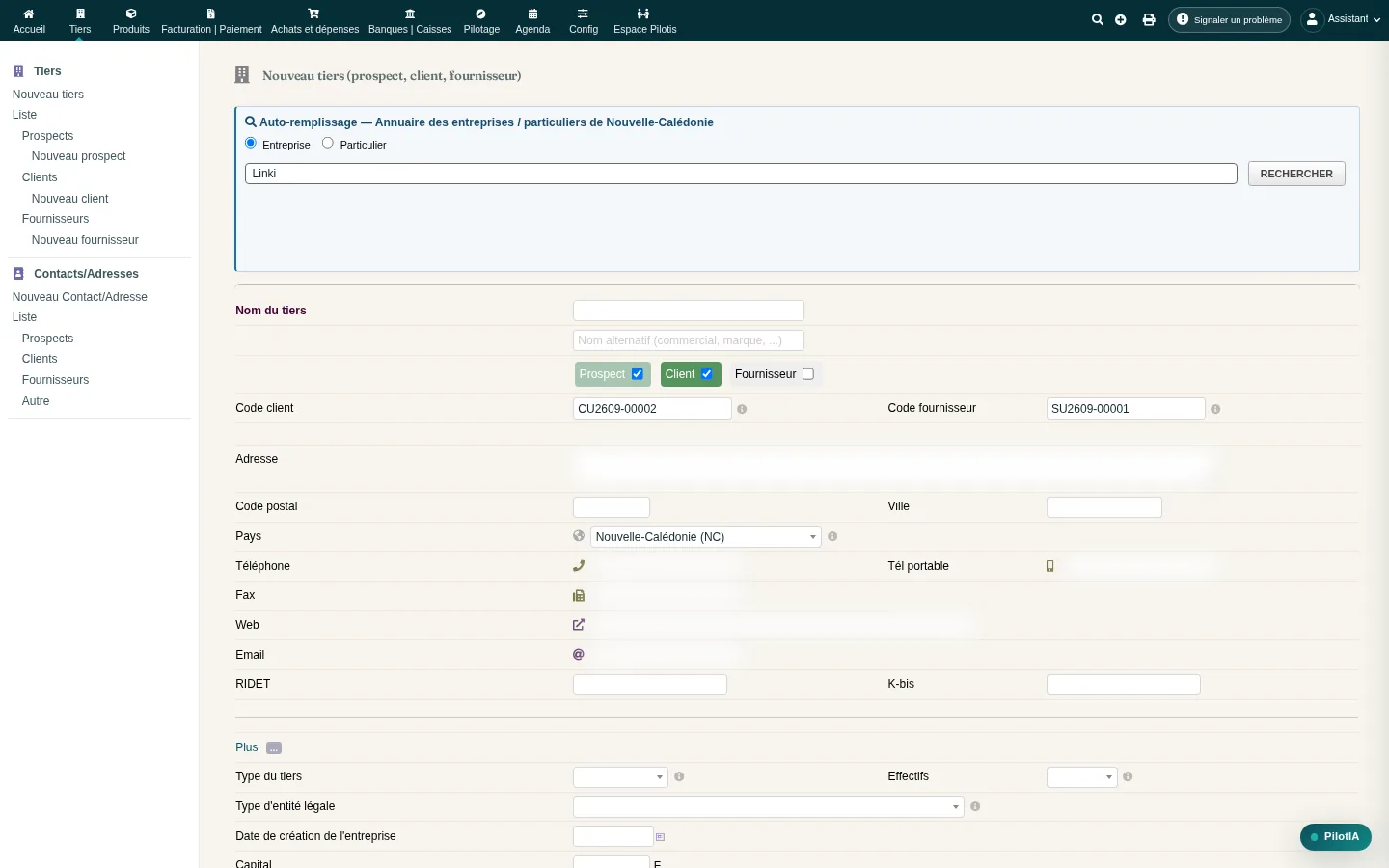Expand the Type d'entité légale dropdown

coord(769,807)
